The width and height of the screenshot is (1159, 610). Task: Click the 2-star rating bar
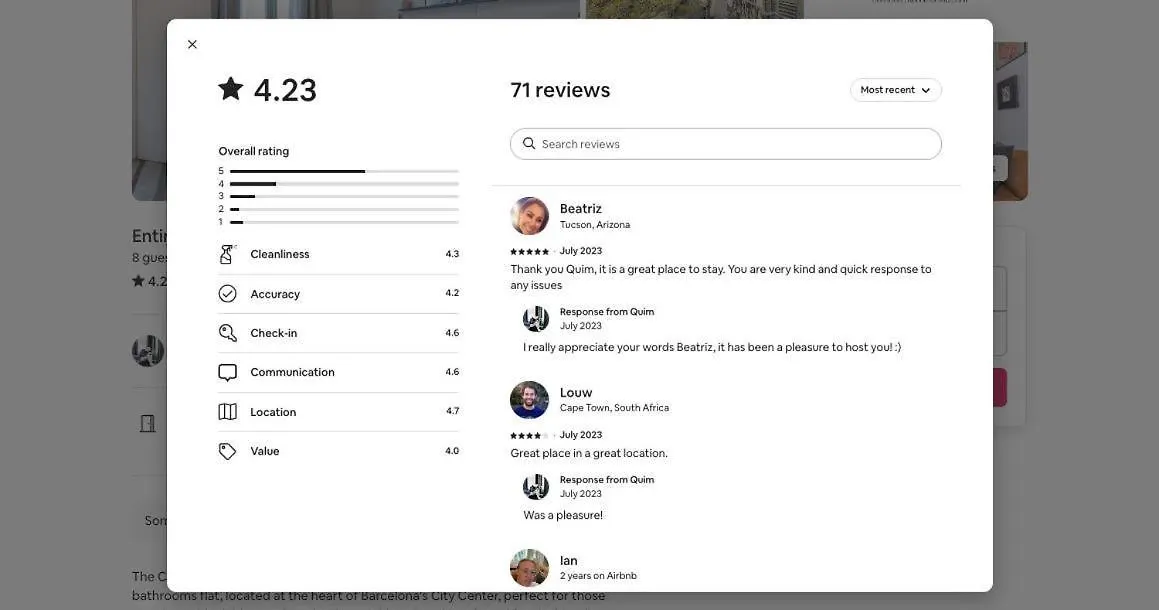[x=344, y=209]
